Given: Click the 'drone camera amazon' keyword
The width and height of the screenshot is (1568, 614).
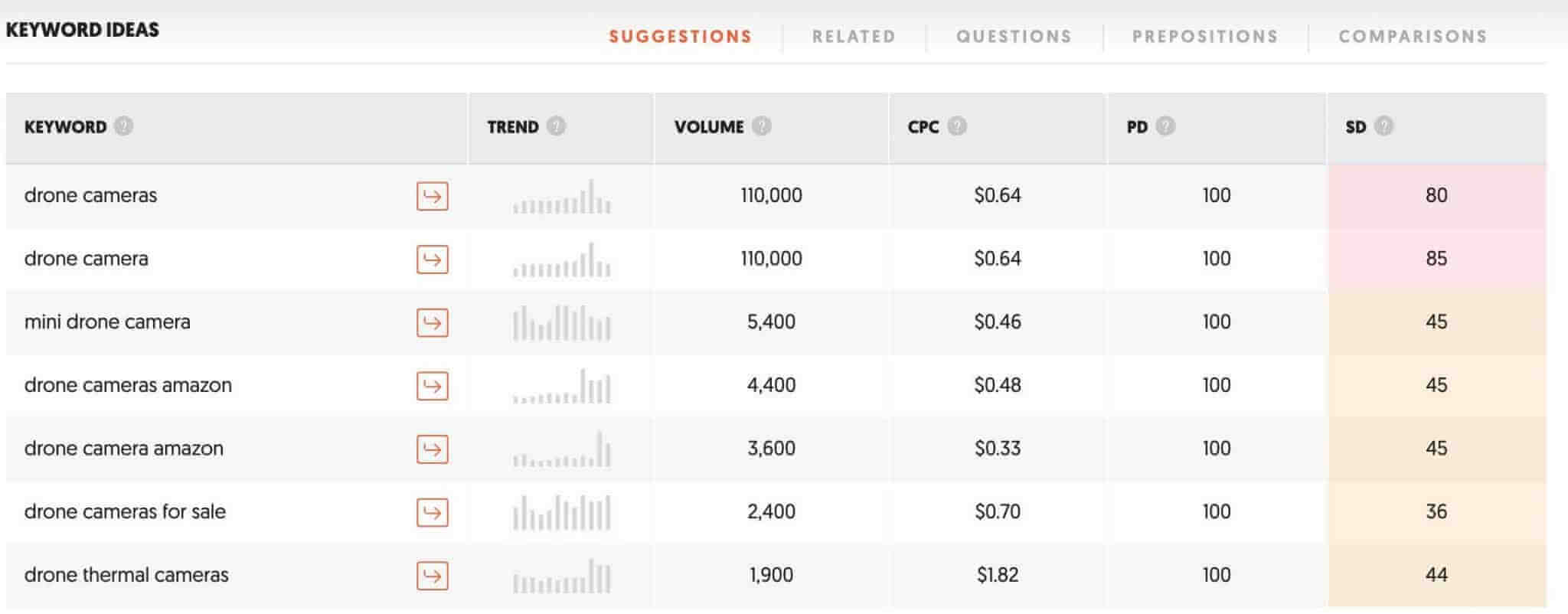Looking at the screenshot, I should (124, 449).
